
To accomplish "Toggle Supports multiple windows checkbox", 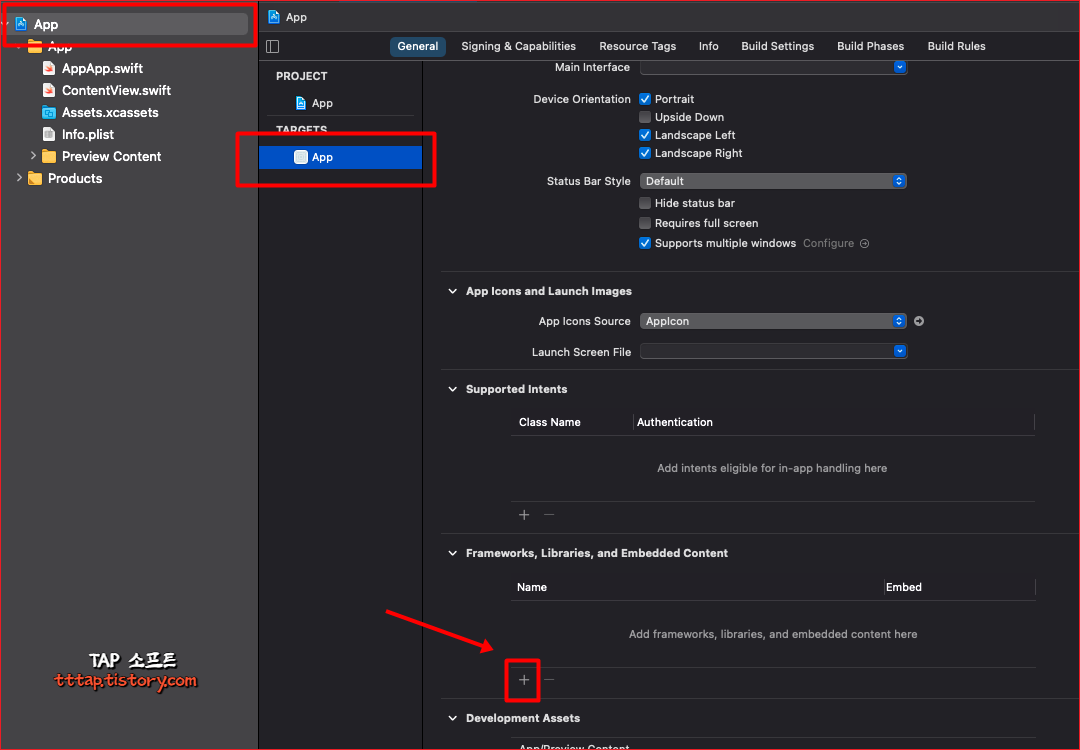I will click(x=645, y=243).
